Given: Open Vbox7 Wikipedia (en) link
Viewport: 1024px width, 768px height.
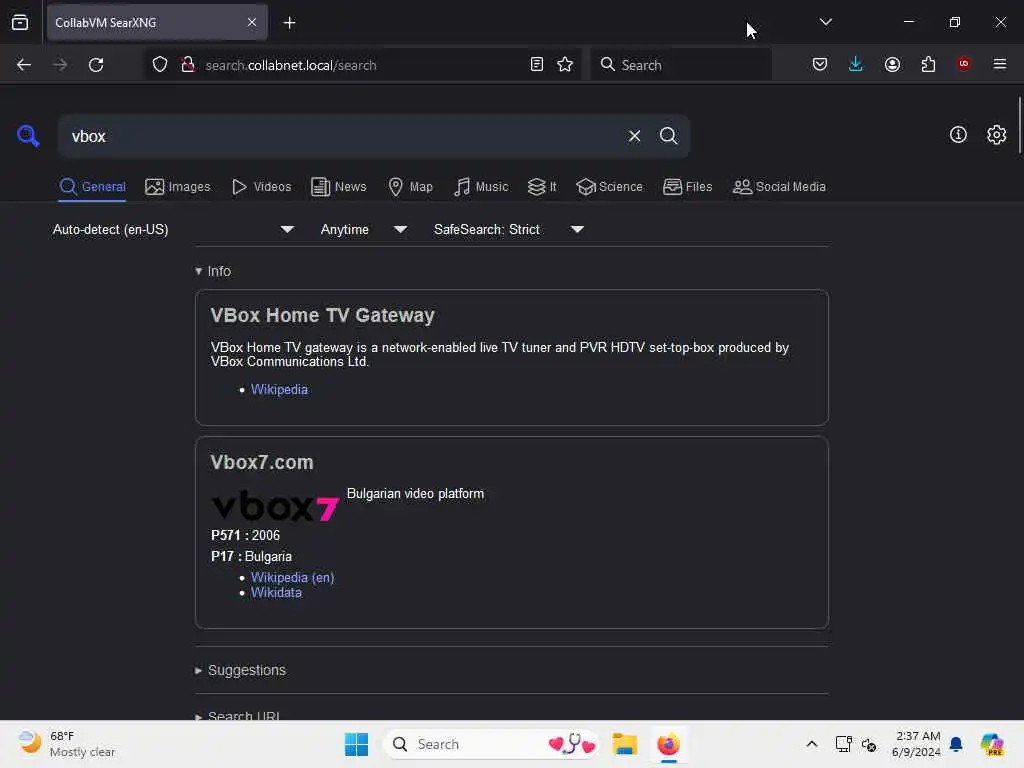Looking at the screenshot, I should pos(292,577).
